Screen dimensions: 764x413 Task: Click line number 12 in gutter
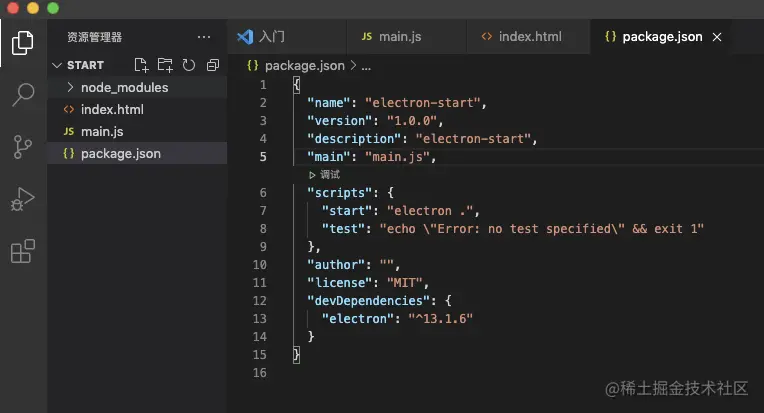coord(260,300)
